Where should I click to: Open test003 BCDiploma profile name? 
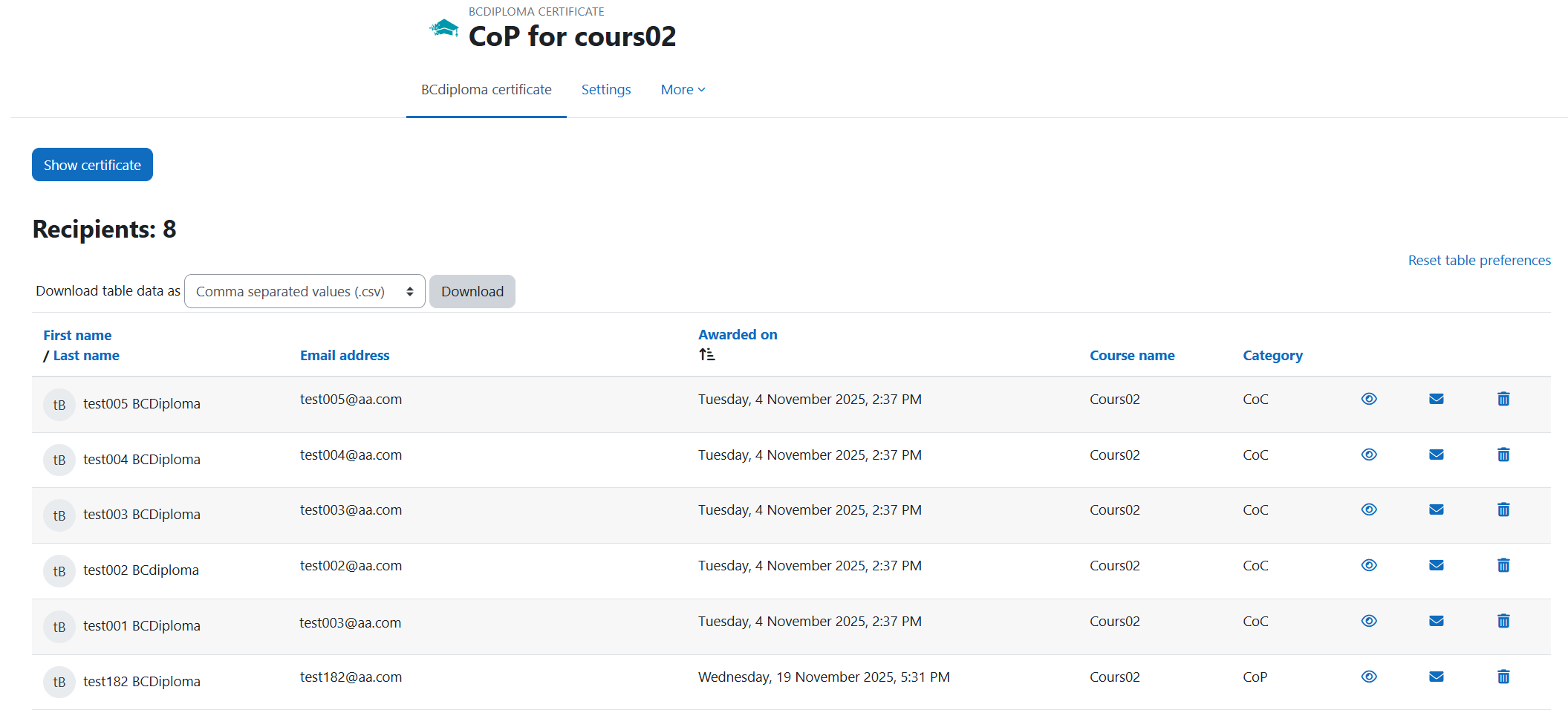click(142, 514)
